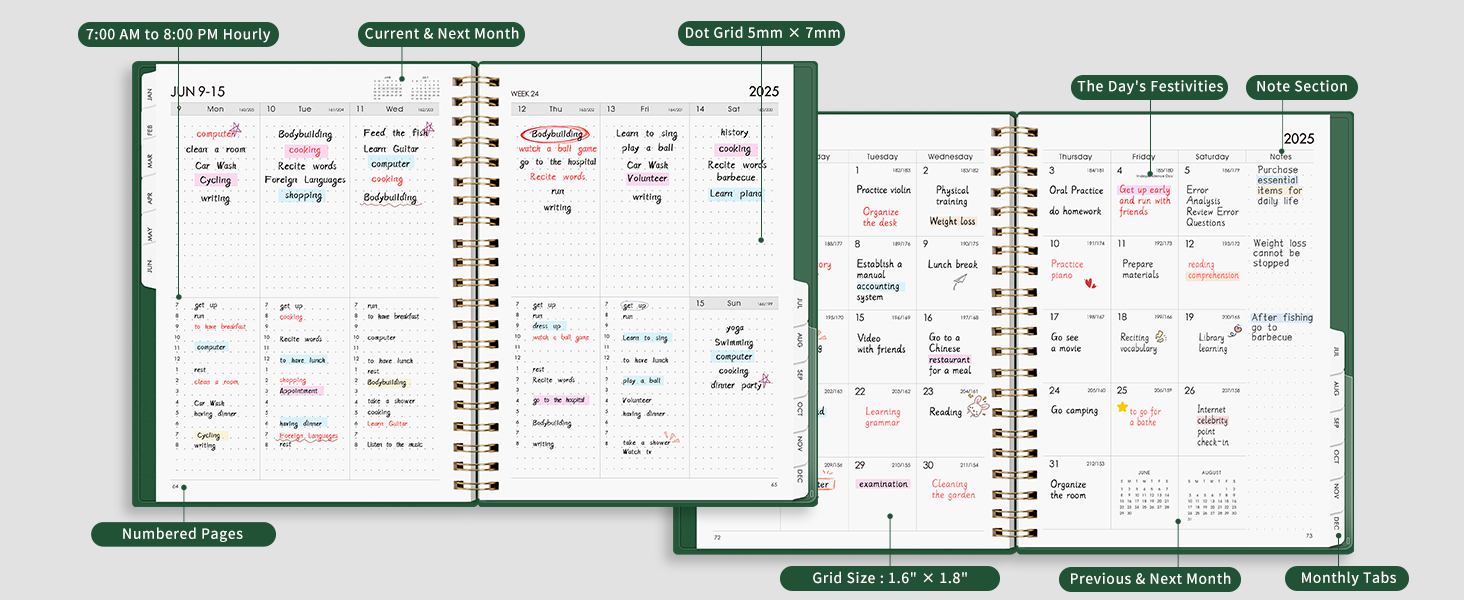Click the teapot doodle beside 'Reading'
1464x600 pixels.
pyautogui.click(x=978, y=406)
